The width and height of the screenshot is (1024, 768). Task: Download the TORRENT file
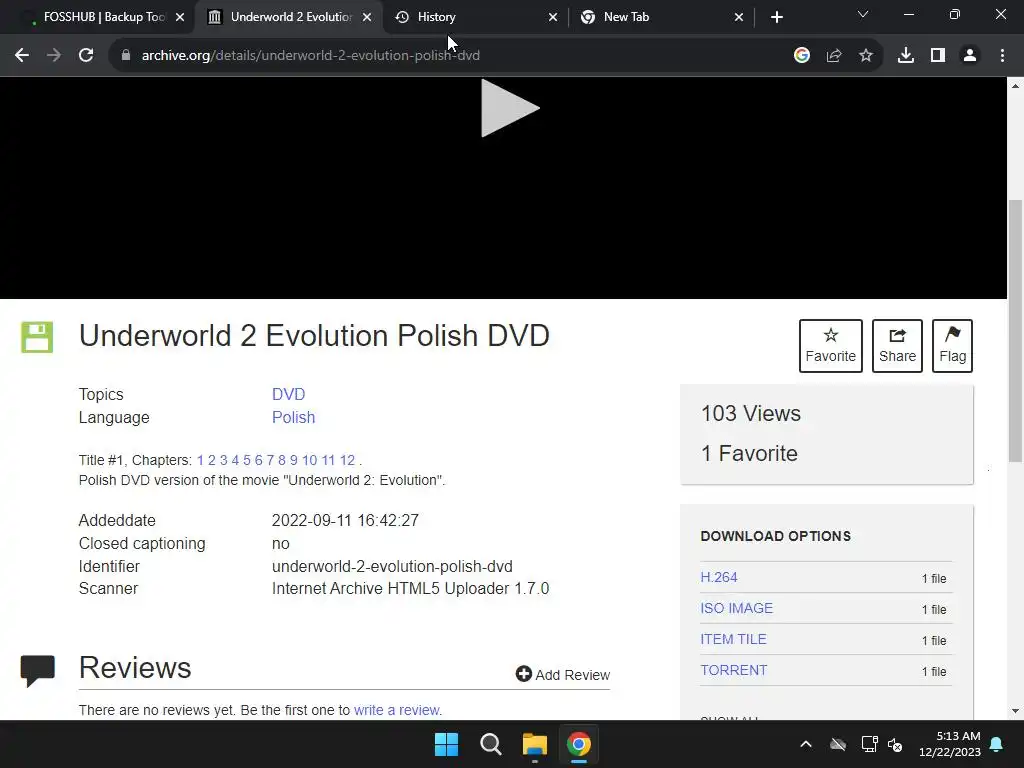pos(733,671)
